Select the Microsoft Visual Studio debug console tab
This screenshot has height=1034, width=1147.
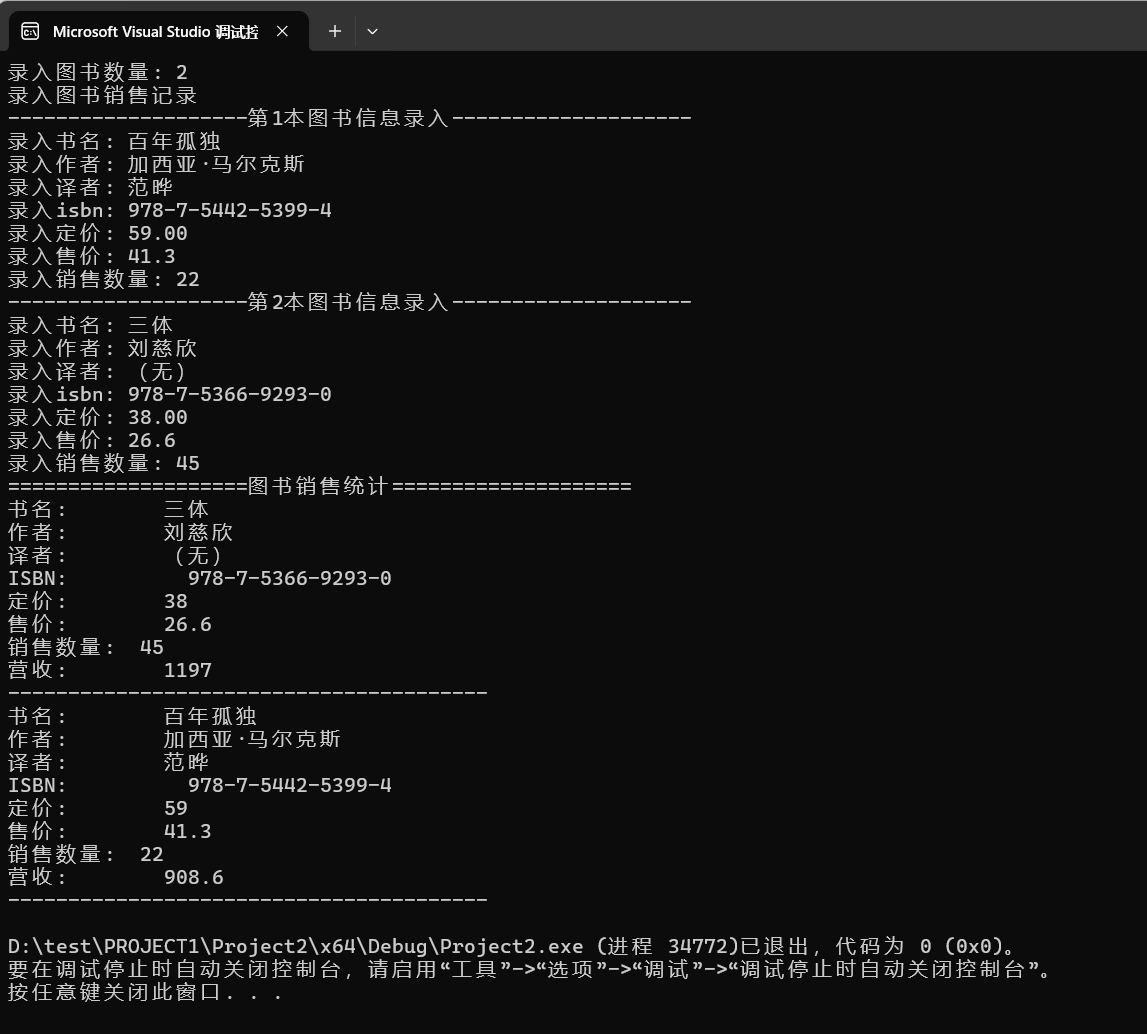(x=158, y=31)
